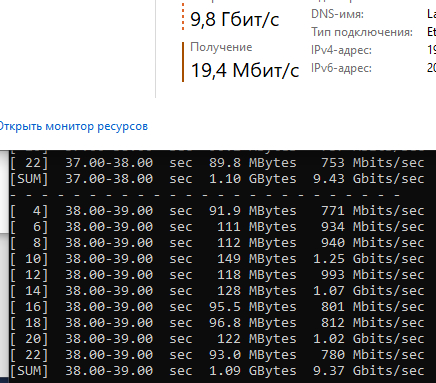Click stream 14 line showing 1.07 Gbits/sec
Image resolution: width=436 pixels, height=383 pixels.
[217, 291]
